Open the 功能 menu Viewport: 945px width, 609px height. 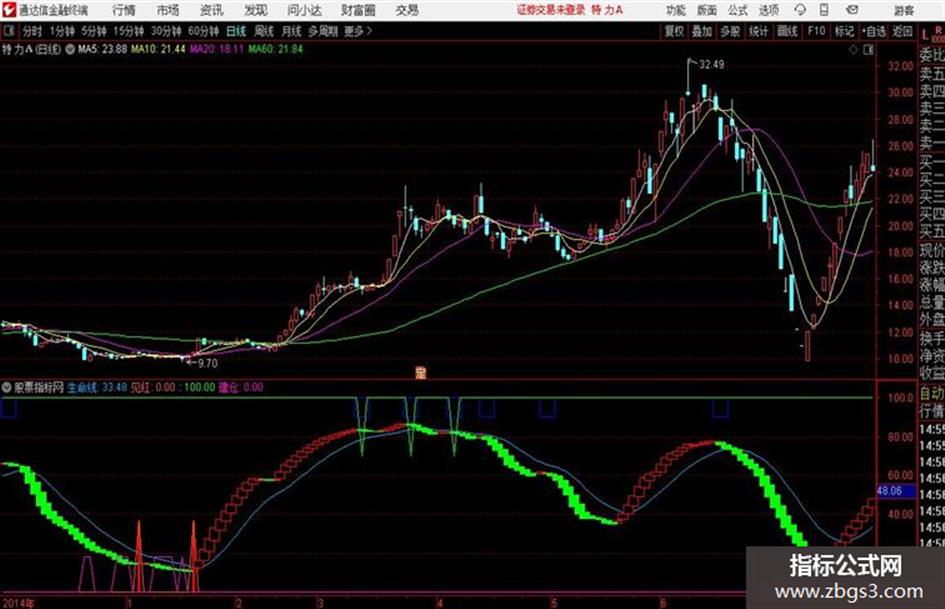[676, 10]
